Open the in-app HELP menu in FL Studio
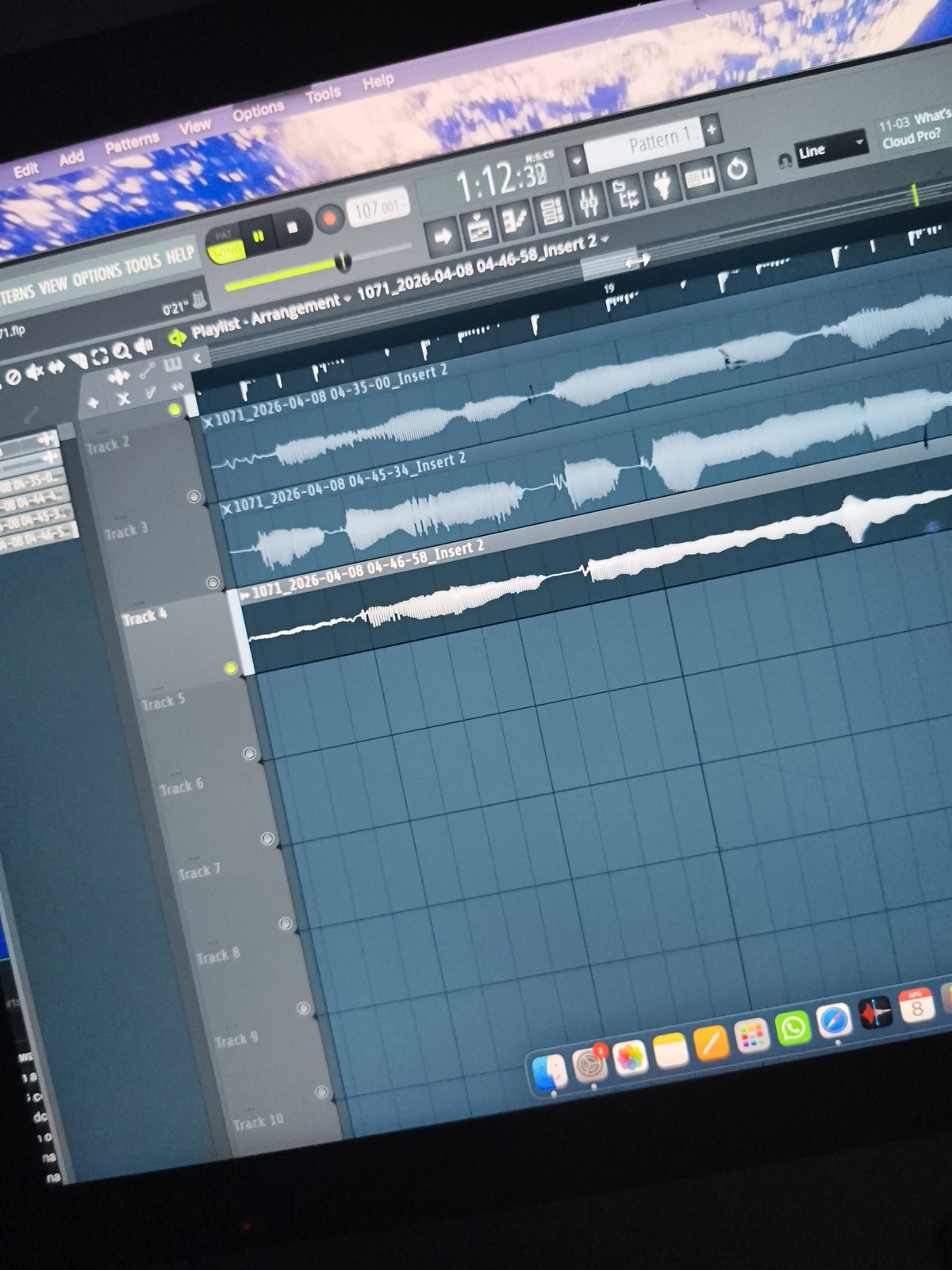This screenshot has width=952, height=1270. [179, 255]
